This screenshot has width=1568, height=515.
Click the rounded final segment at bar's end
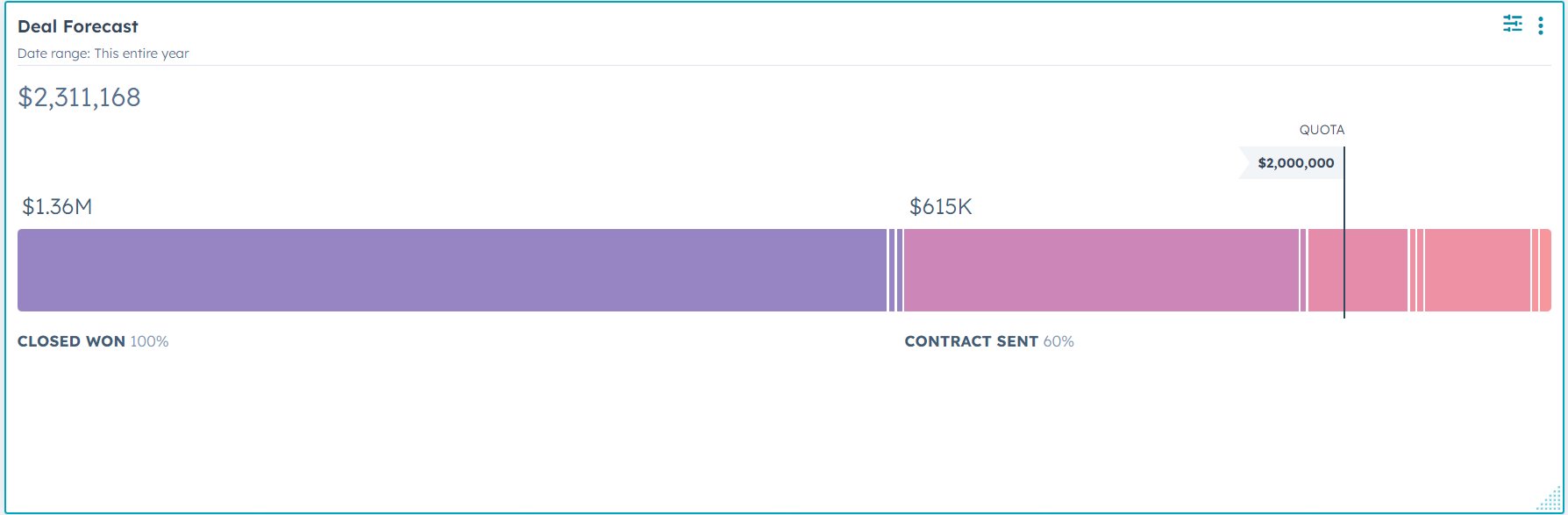pyautogui.click(x=1546, y=270)
